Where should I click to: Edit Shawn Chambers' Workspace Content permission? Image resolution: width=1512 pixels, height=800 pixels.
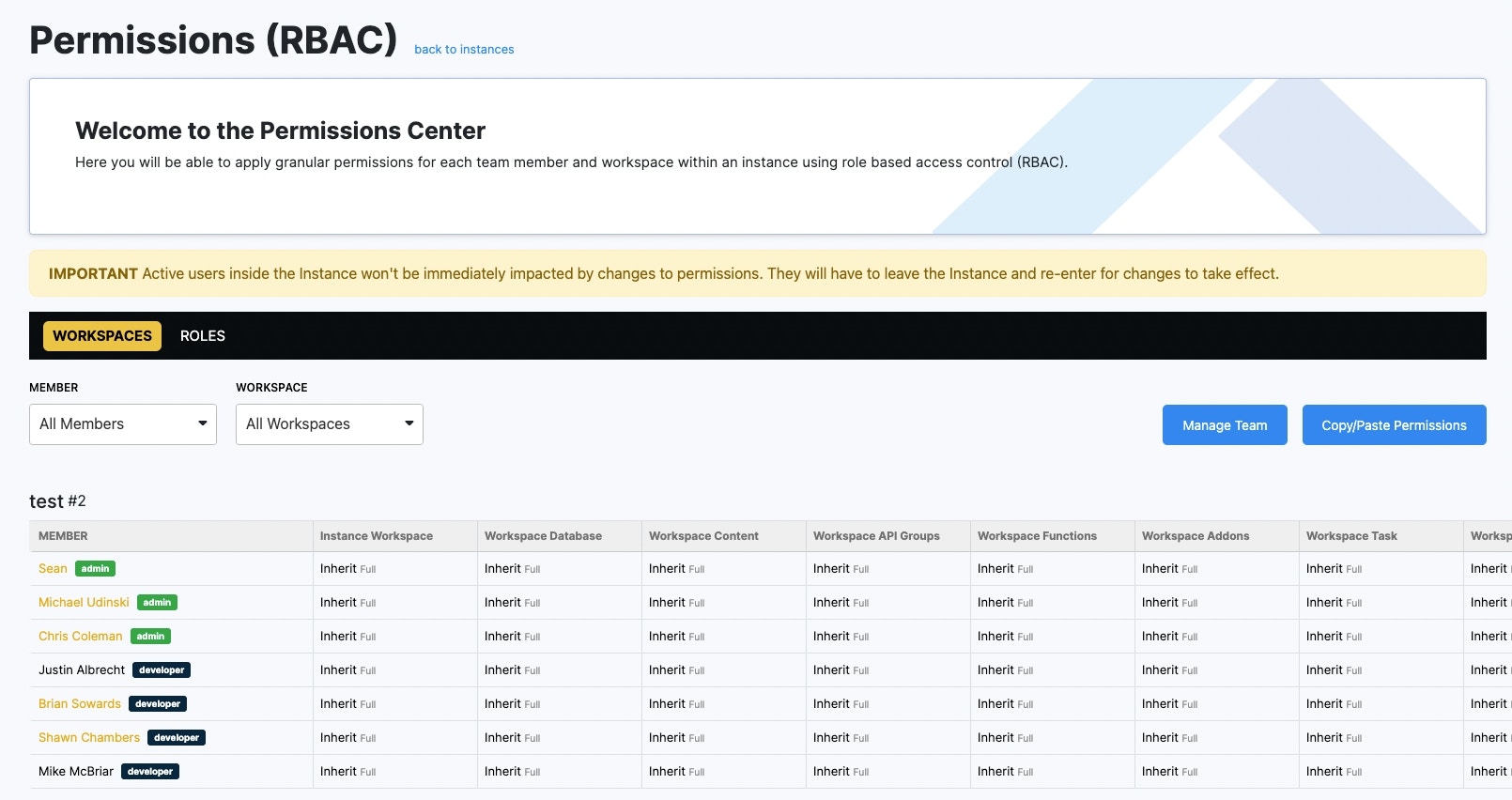(x=676, y=738)
